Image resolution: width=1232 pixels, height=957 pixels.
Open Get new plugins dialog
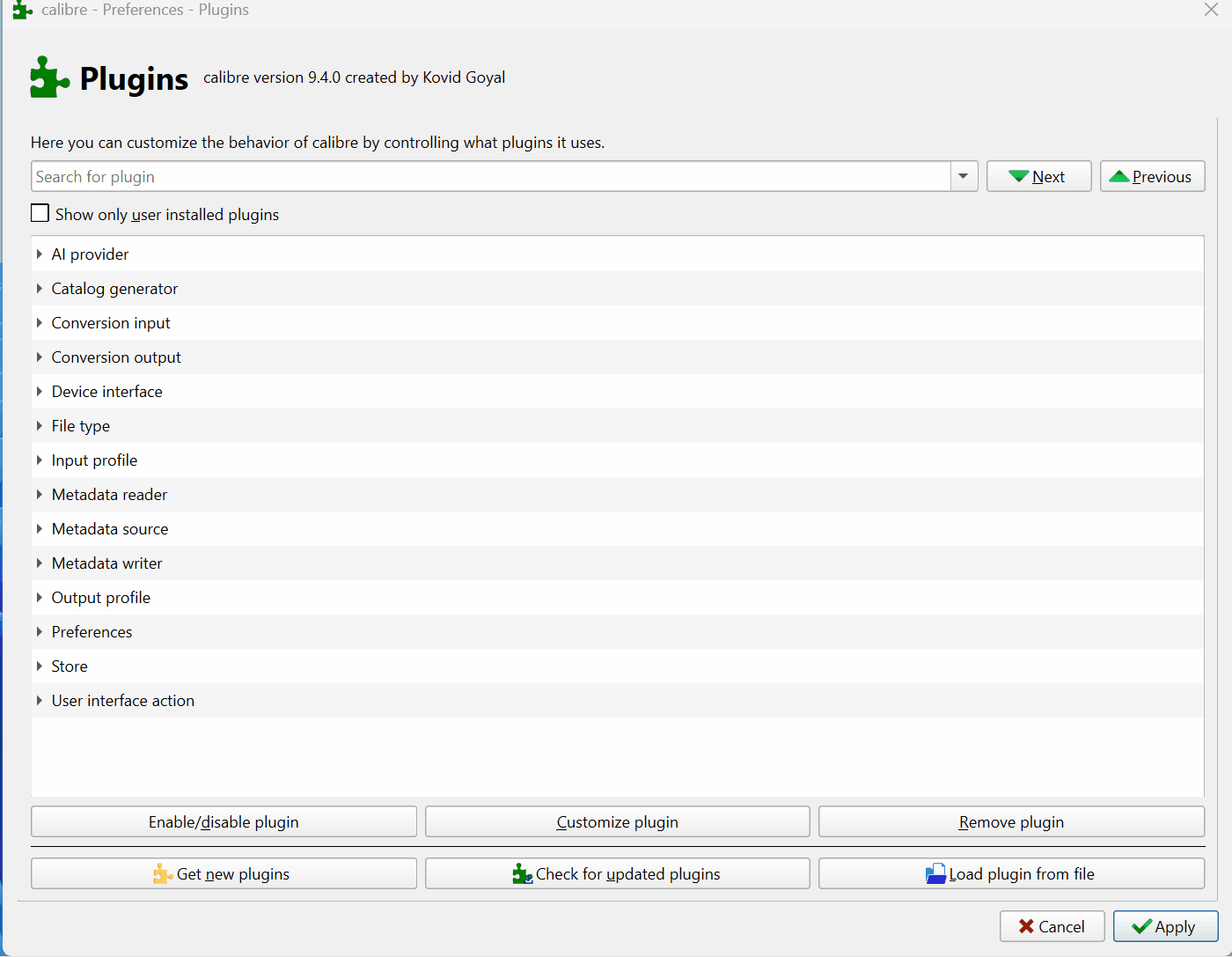[224, 873]
